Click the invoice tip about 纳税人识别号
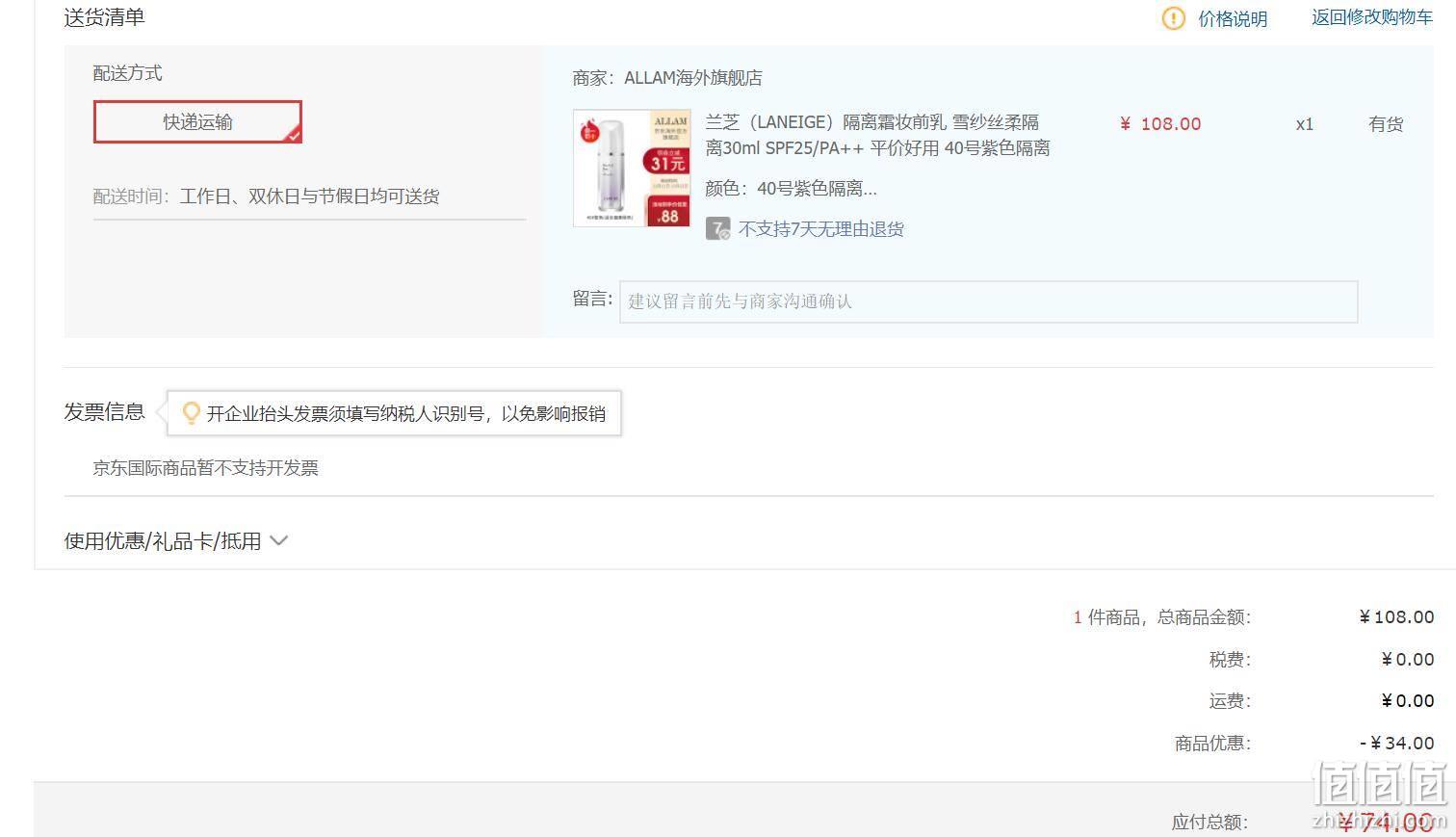This screenshot has width=1456, height=837. [405, 414]
